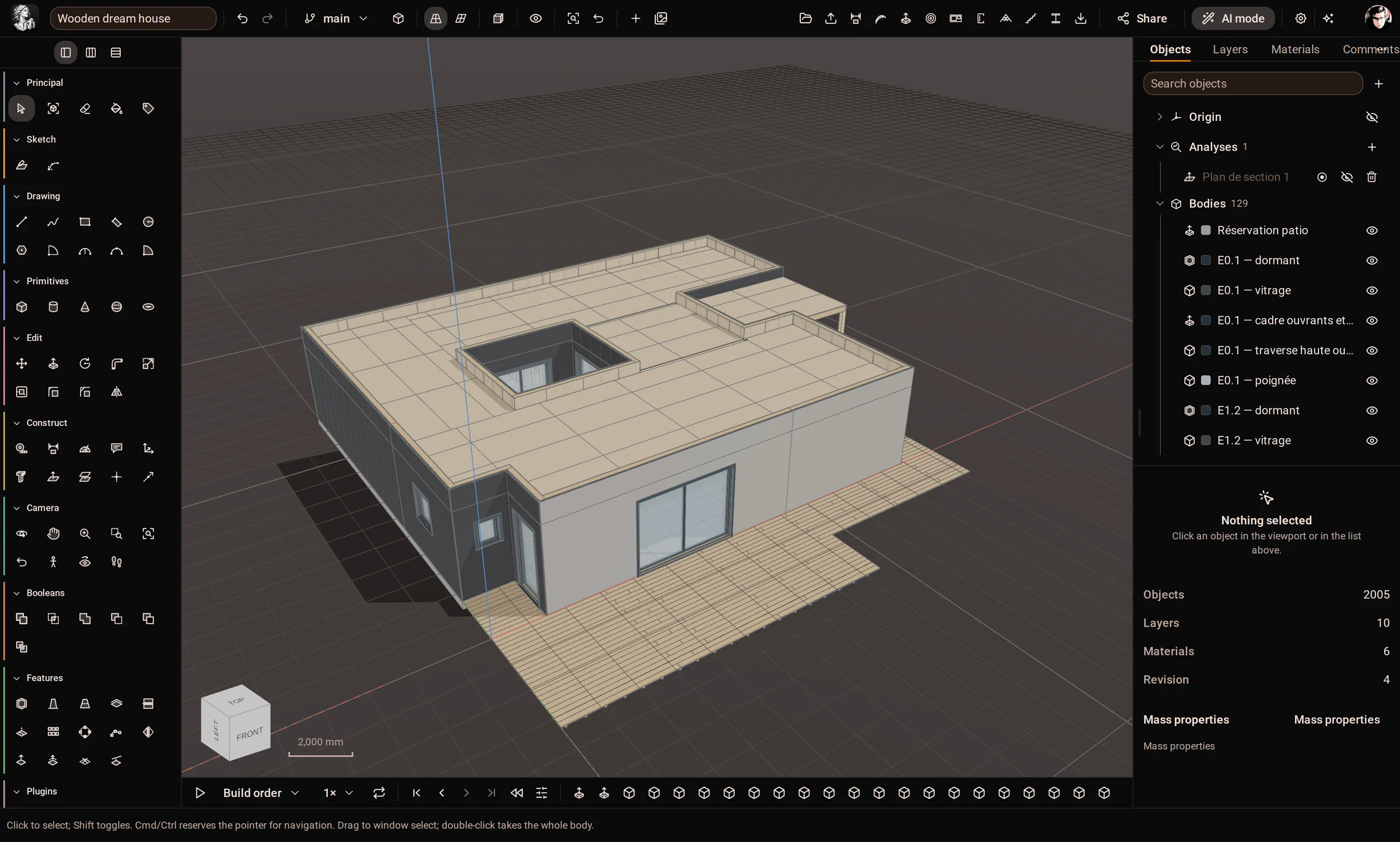Activate the rotate tool in Edit

click(85, 364)
